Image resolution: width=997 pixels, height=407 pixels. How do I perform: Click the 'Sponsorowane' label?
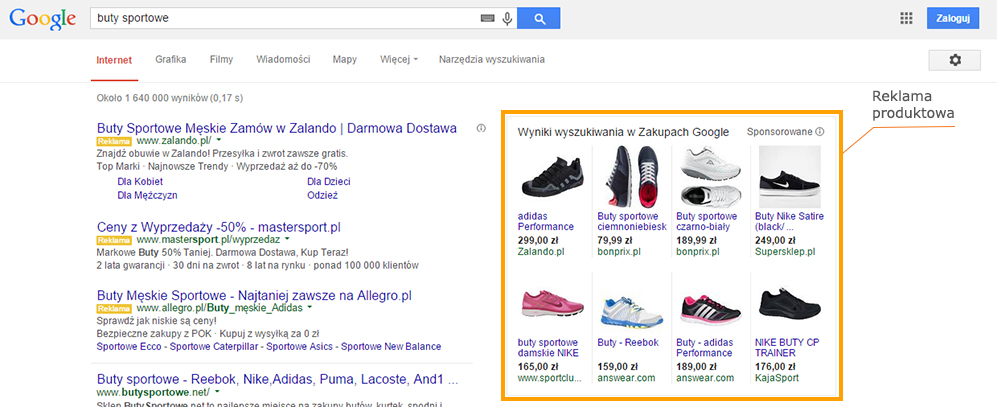pyautogui.click(x=780, y=132)
